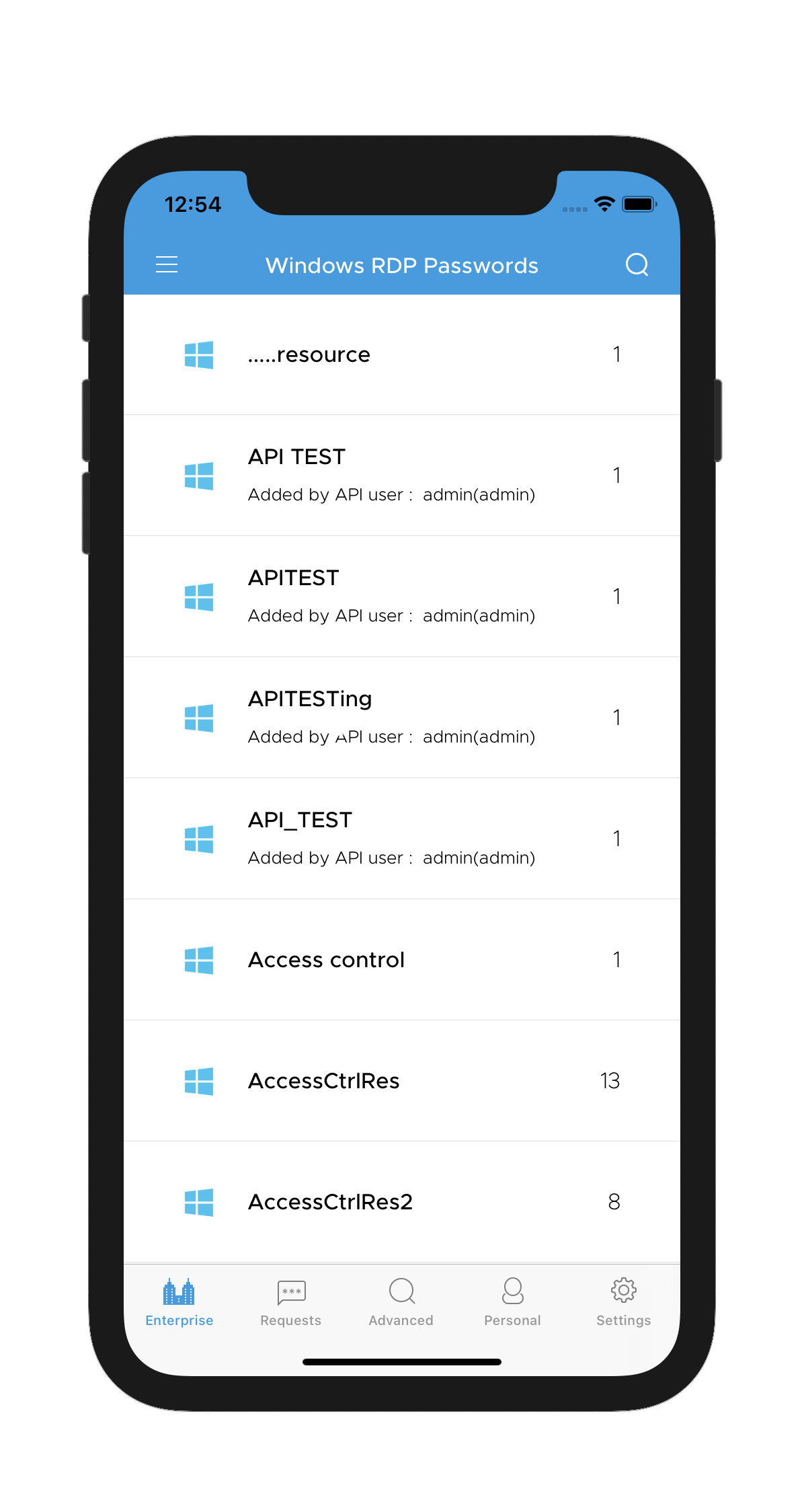Tap the Enterprise buildings icon

click(179, 1291)
